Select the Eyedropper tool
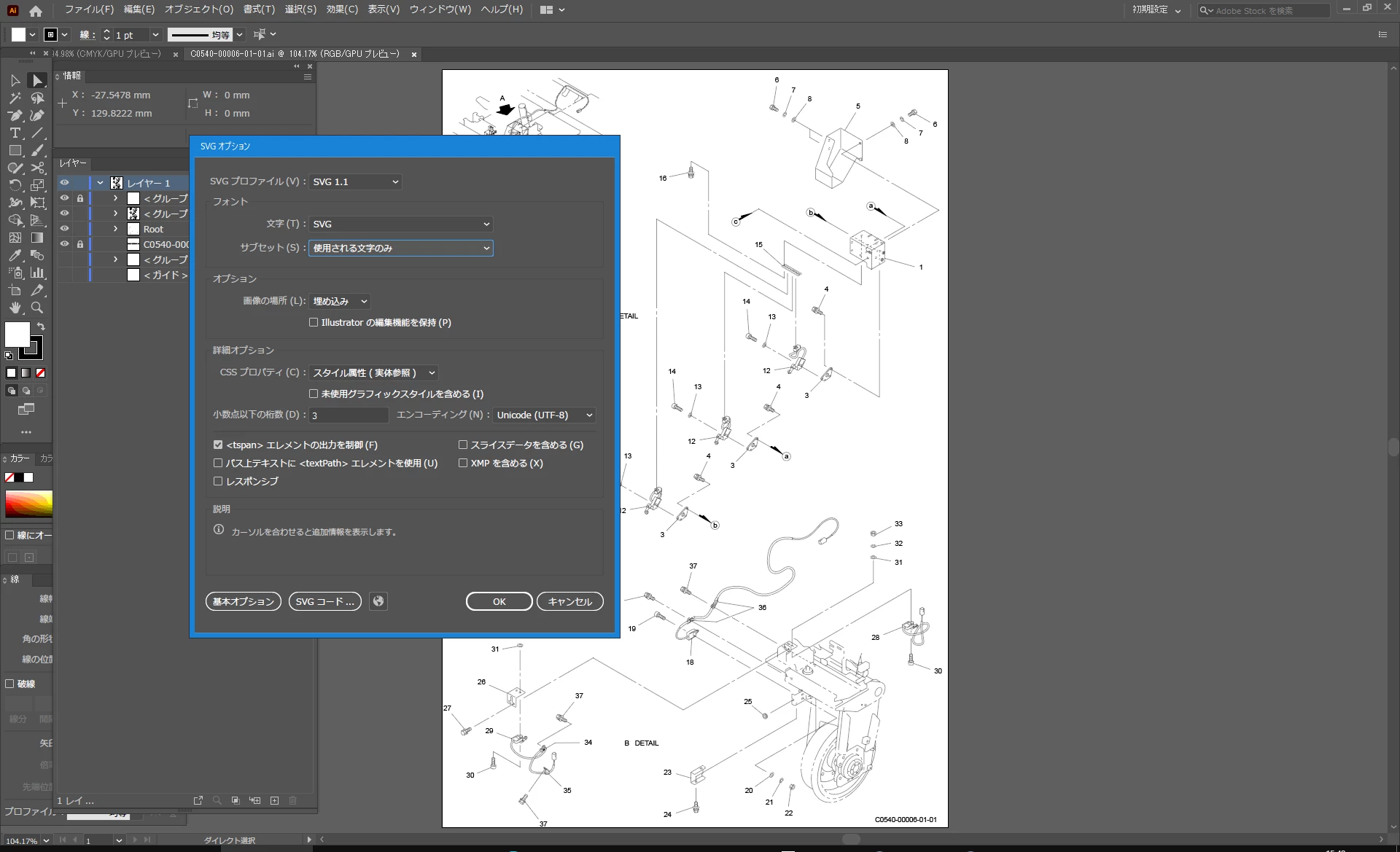The image size is (1400, 852). tap(15, 256)
